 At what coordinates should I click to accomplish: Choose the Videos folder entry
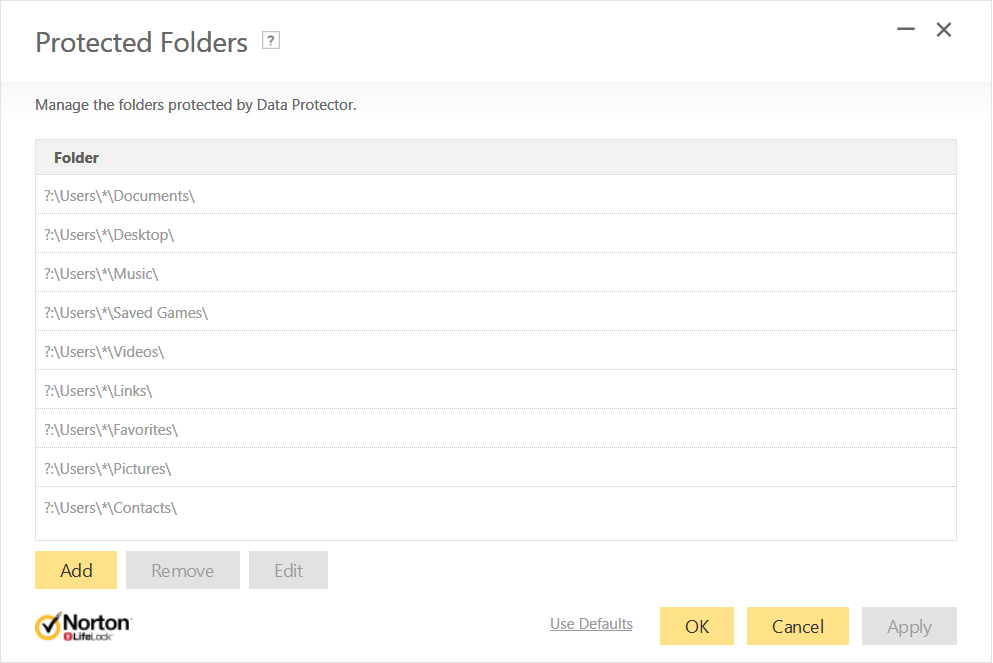pyautogui.click(x=104, y=352)
